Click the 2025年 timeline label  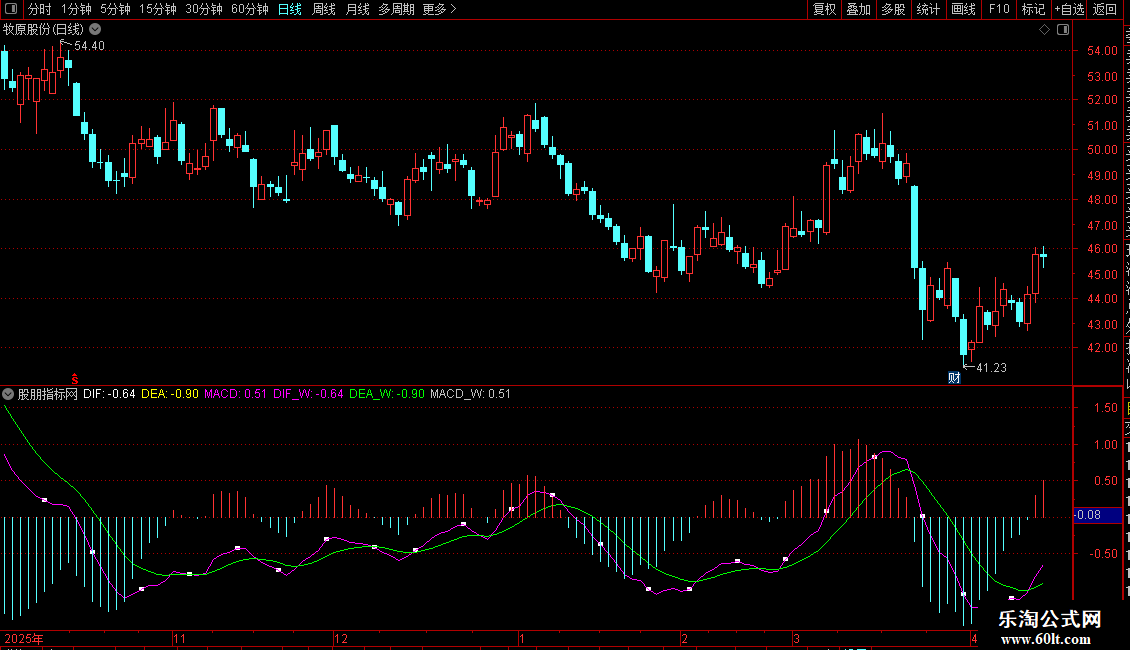pos(24,638)
